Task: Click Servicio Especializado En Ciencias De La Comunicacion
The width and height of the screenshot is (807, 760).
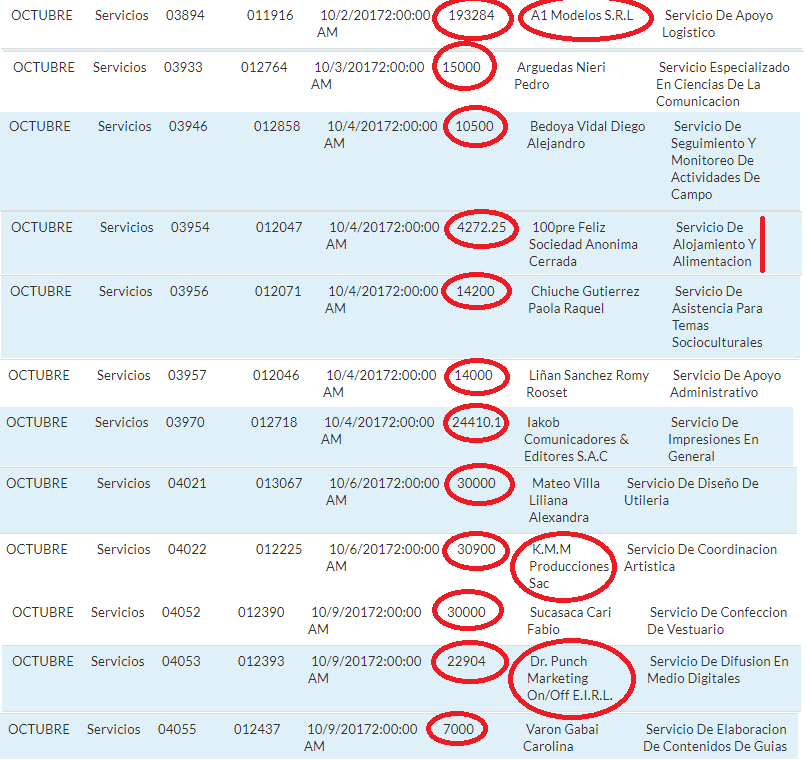Action: tap(723, 84)
